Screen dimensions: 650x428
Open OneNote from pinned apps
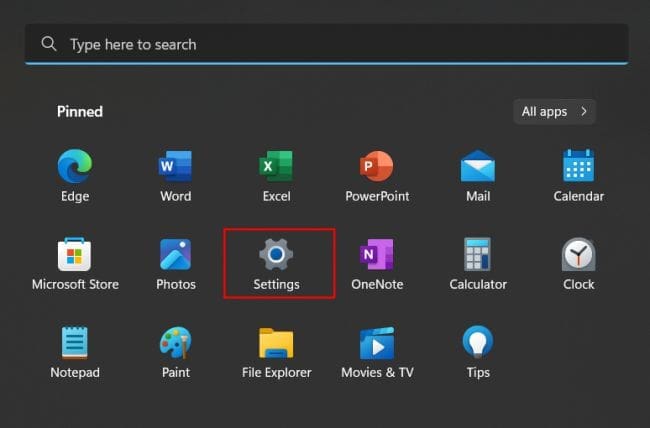[x=377, y=254]
